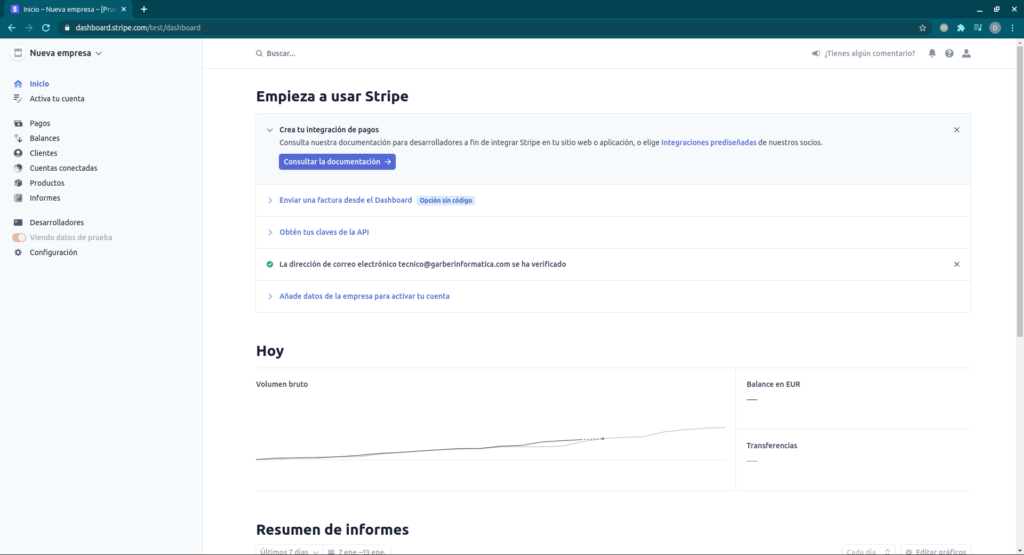Open Enviar una factura desde el Dashboard link
This screenshot has width=1024, height=555.
pyautogui.click(x=345, y=200)
